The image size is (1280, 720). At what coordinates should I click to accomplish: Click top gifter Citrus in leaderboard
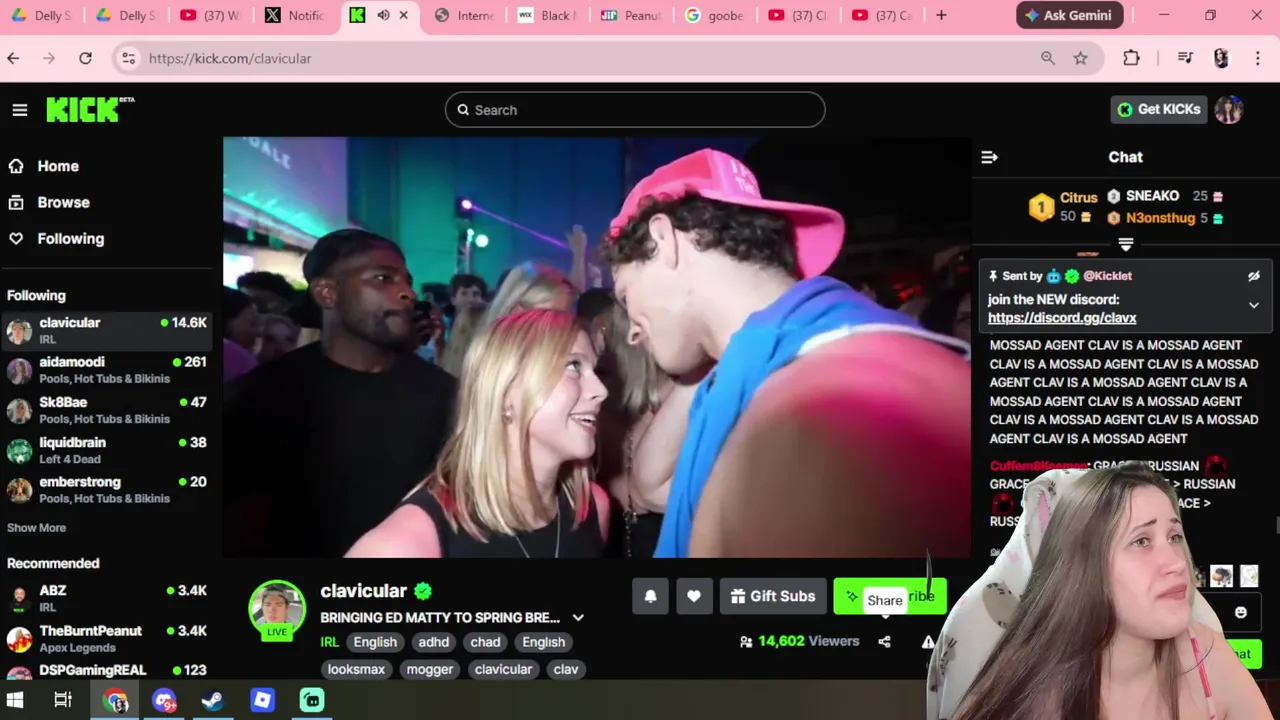[x=1079, y=198]
